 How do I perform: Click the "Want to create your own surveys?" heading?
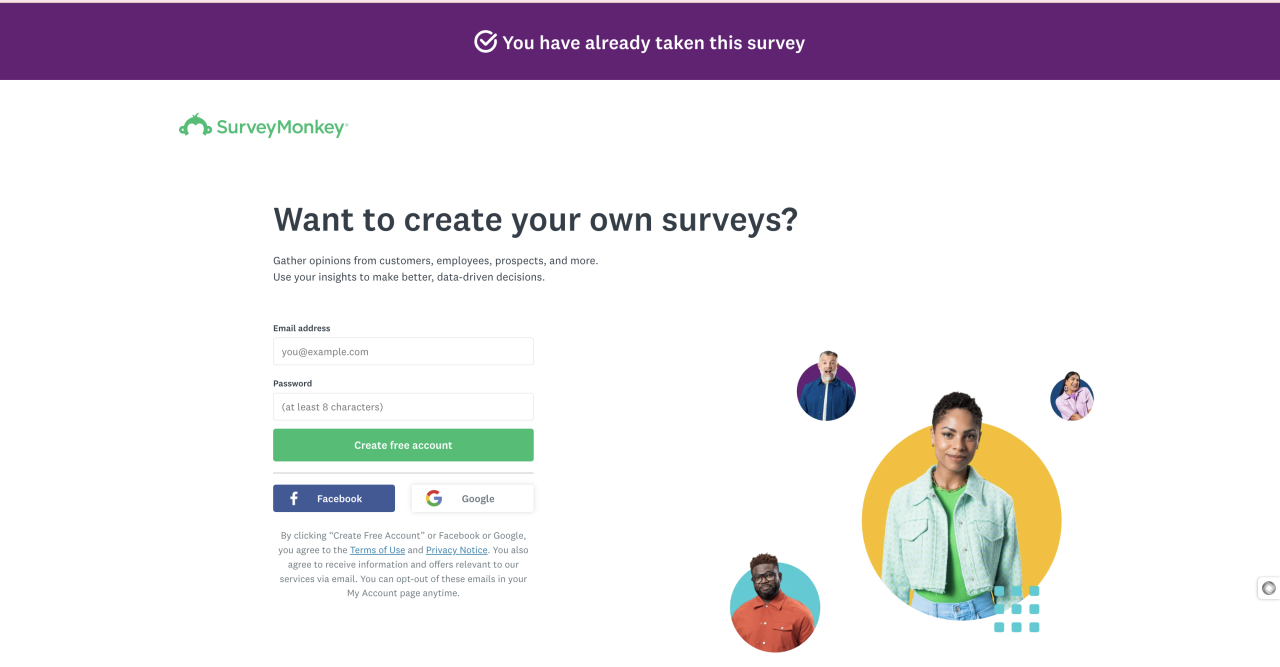tap(535, 219)
